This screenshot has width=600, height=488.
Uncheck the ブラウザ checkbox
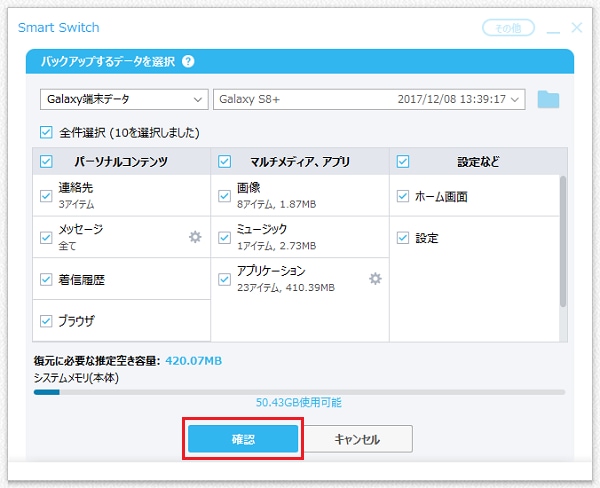pyautogui.click(x=46, y=321)
